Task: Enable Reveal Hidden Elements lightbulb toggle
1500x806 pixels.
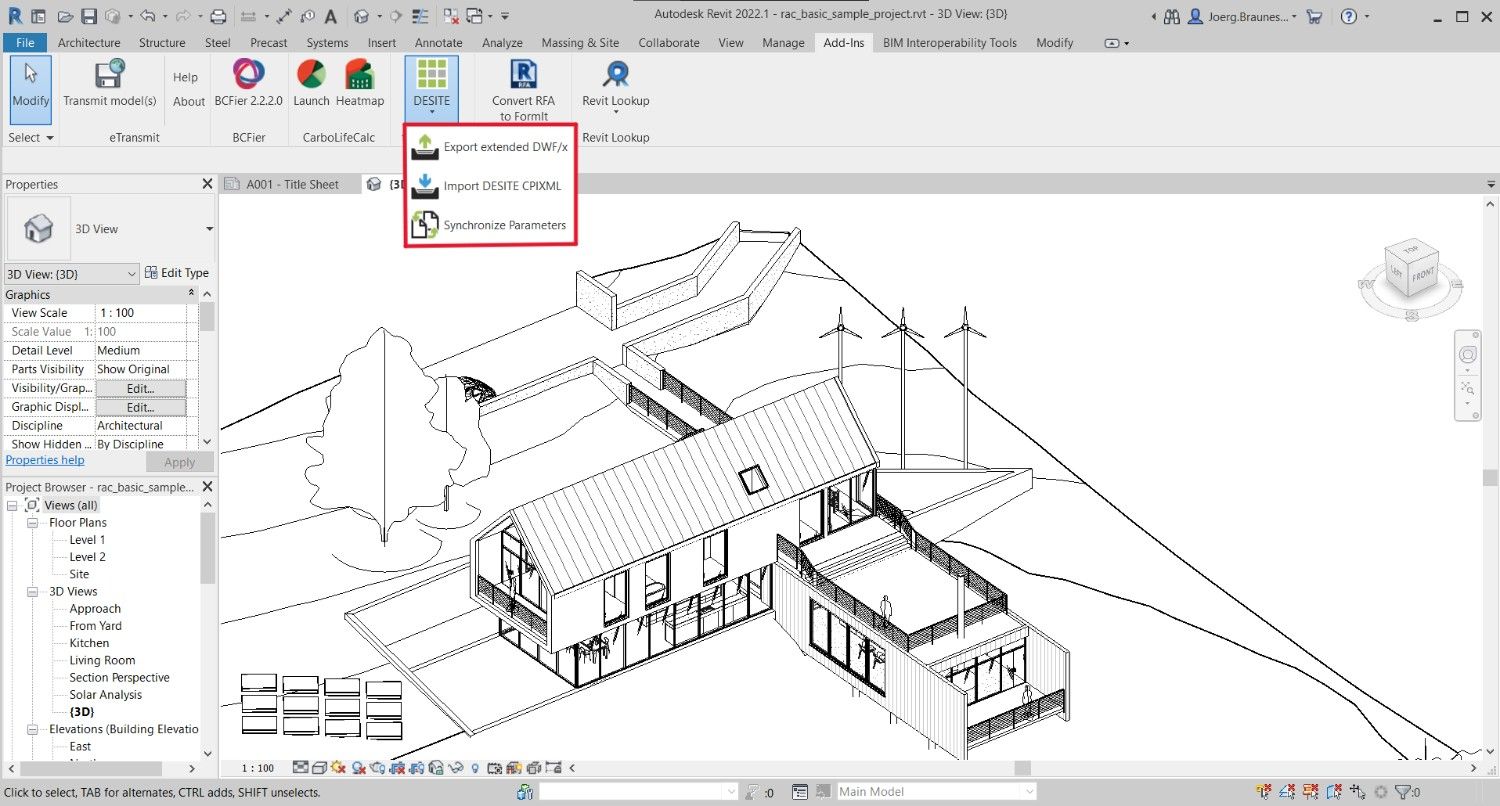Action: click(475, 767)
